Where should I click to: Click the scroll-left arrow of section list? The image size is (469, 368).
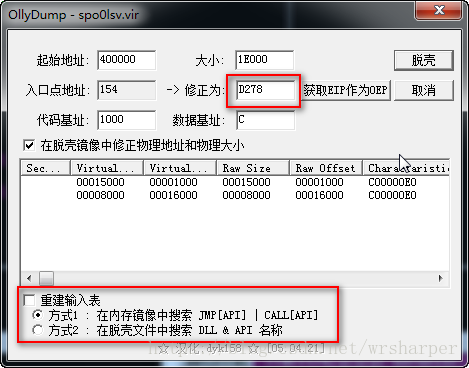29,278
